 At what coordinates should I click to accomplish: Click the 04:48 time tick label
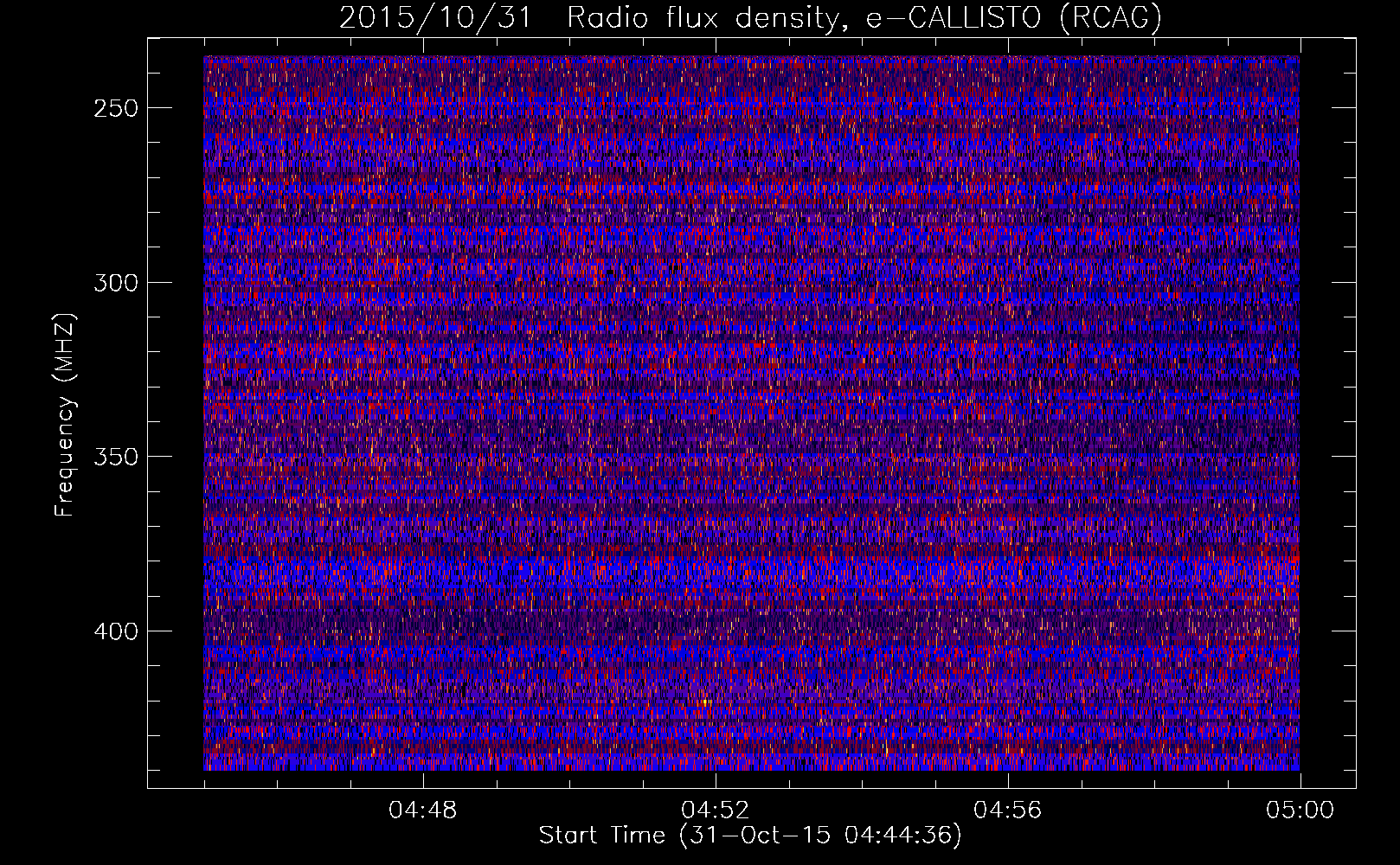423,811
